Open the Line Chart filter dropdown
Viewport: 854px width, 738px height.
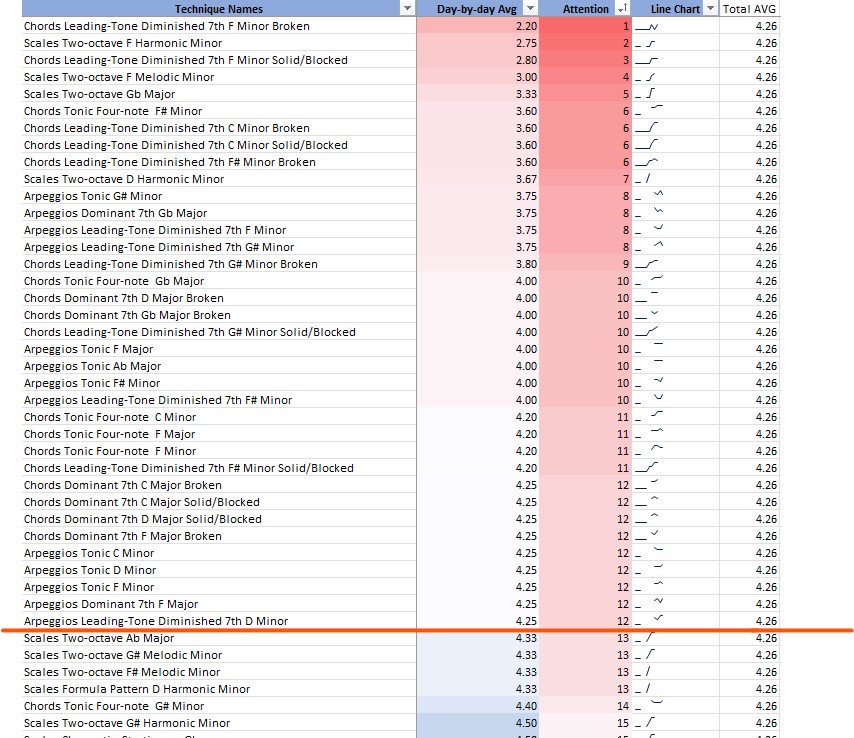click(710, 9)
